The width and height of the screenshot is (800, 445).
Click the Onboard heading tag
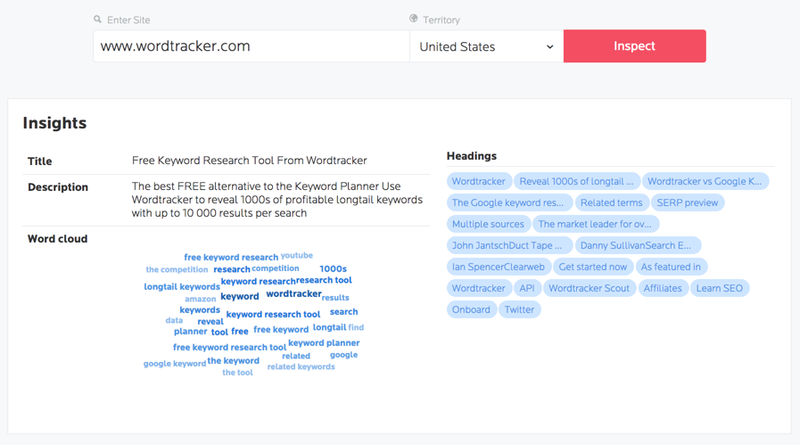[x=471, y=310]
